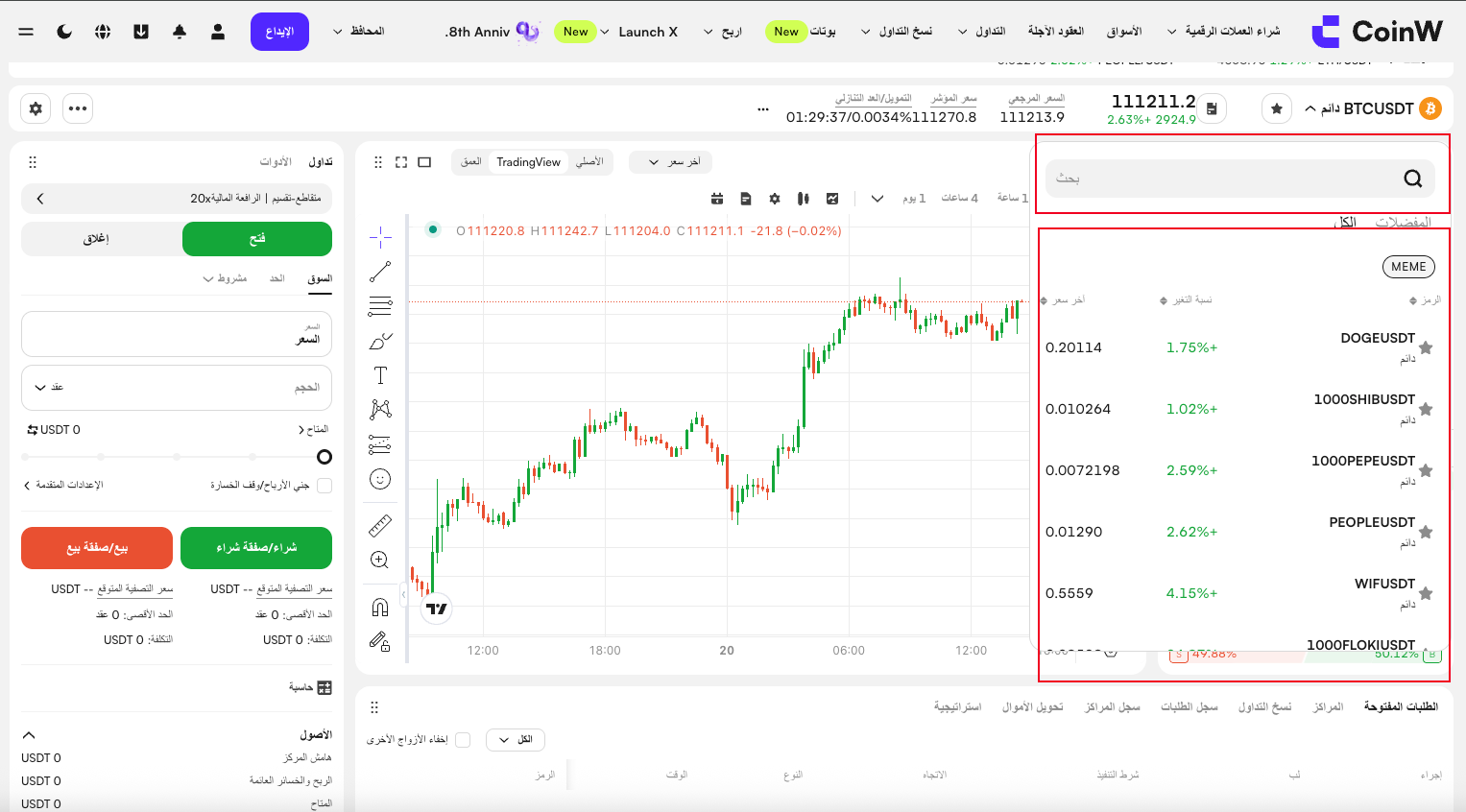Open the chart indicators button
1466x812 pixels.
tap(832, 199)
